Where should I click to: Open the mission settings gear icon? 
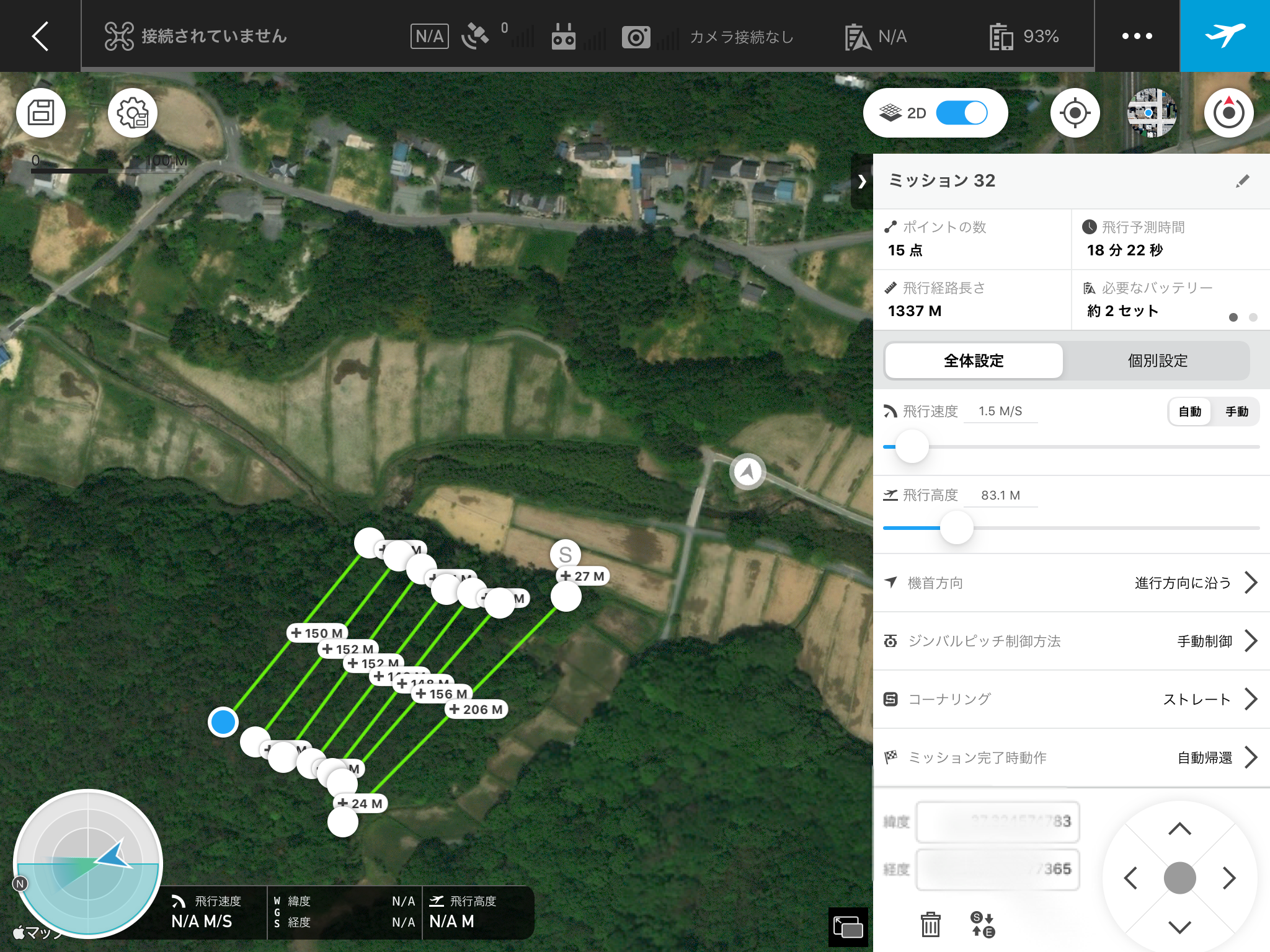pos(132,113)
